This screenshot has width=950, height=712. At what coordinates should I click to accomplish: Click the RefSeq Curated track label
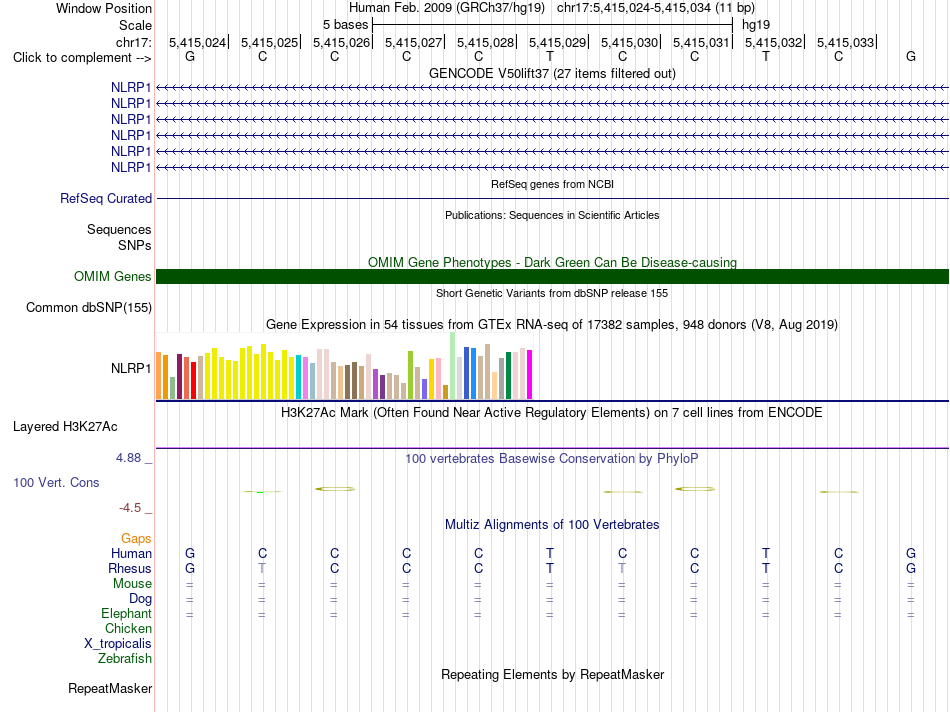click(106, 199)
